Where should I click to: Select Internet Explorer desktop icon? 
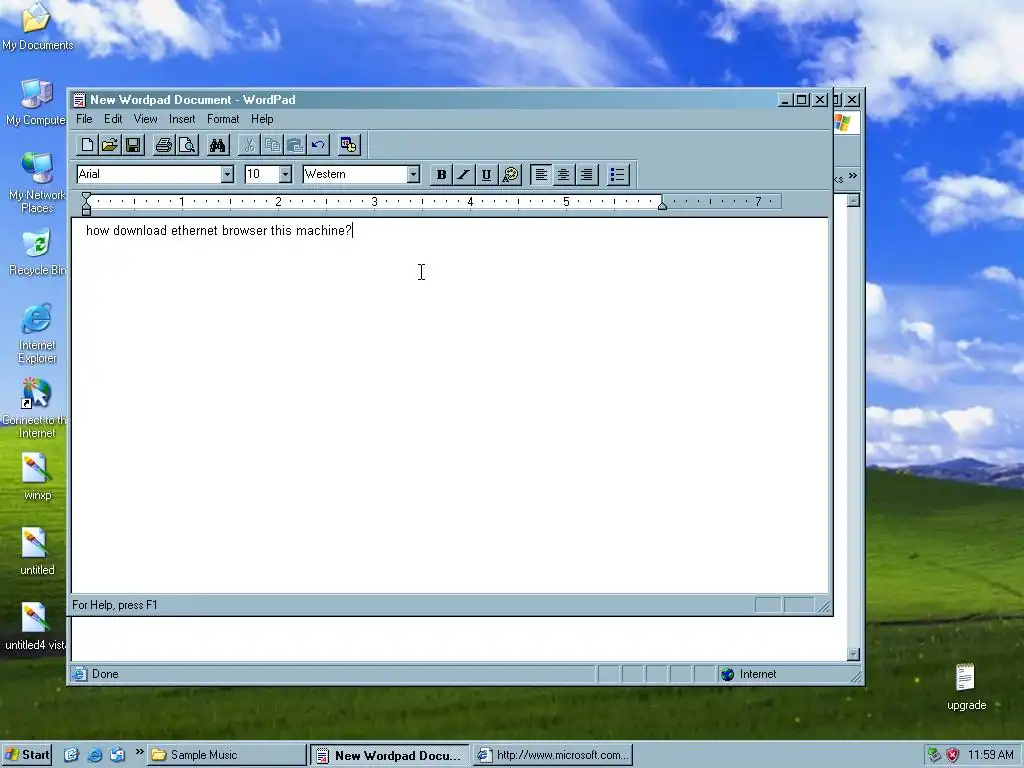click(37, 333)
